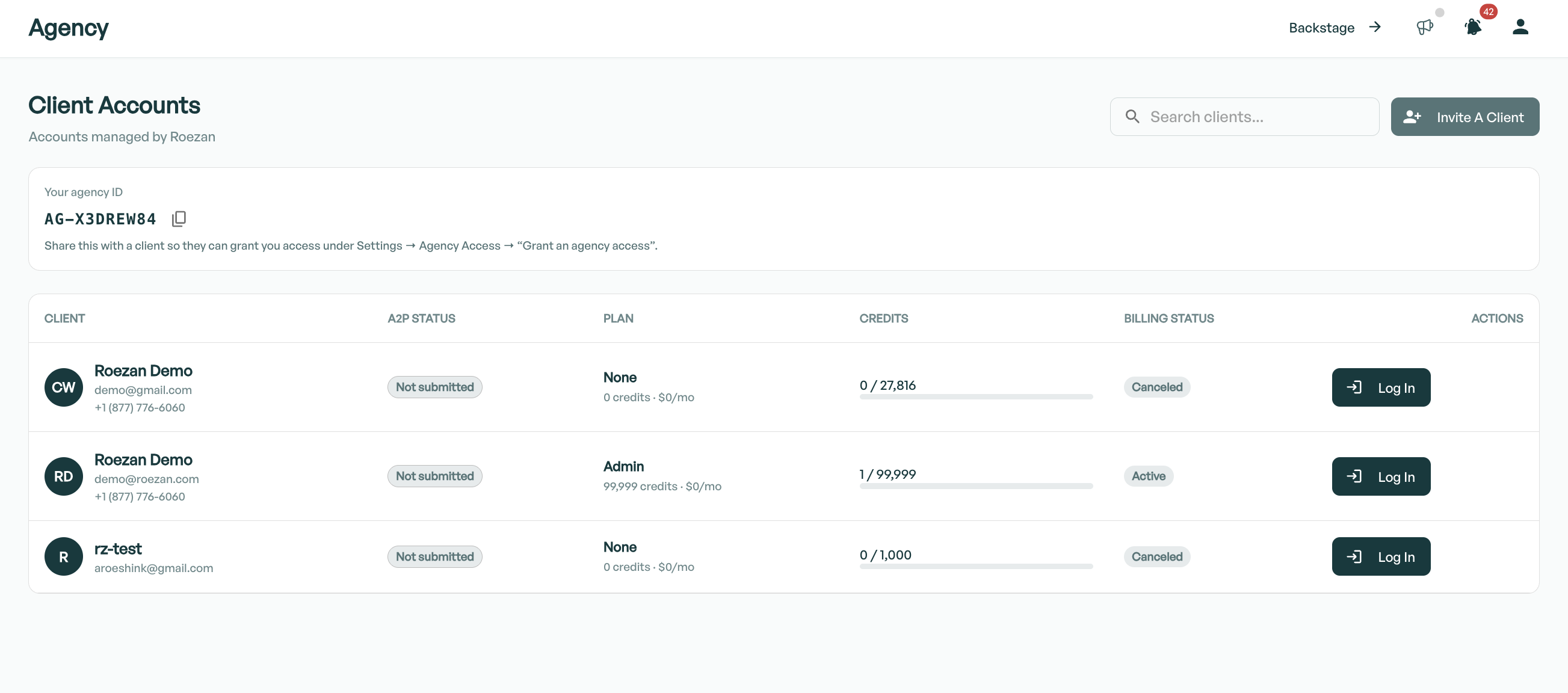Click the CW avatar for Roezan Demo
Viewport: 1568px width, 693px height.
63,387
